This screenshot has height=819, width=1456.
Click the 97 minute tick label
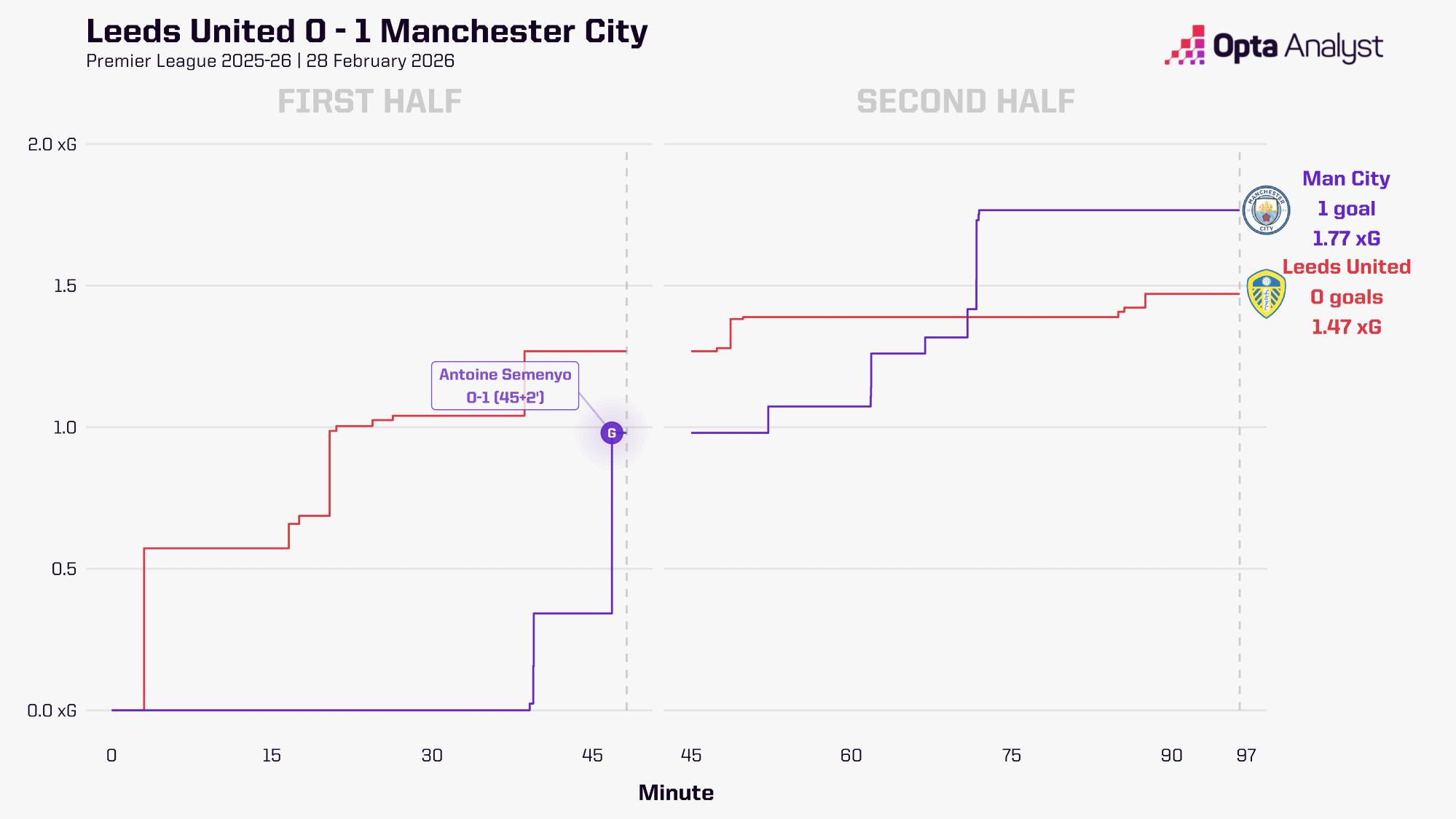coord(1246,756)
